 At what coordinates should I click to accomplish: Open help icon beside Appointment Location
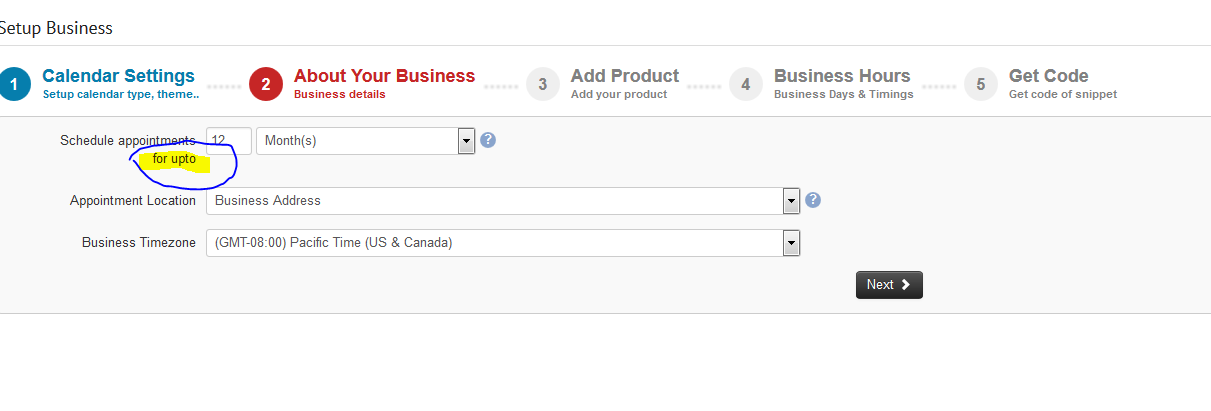pyautogui.click(x=813, y=200)
